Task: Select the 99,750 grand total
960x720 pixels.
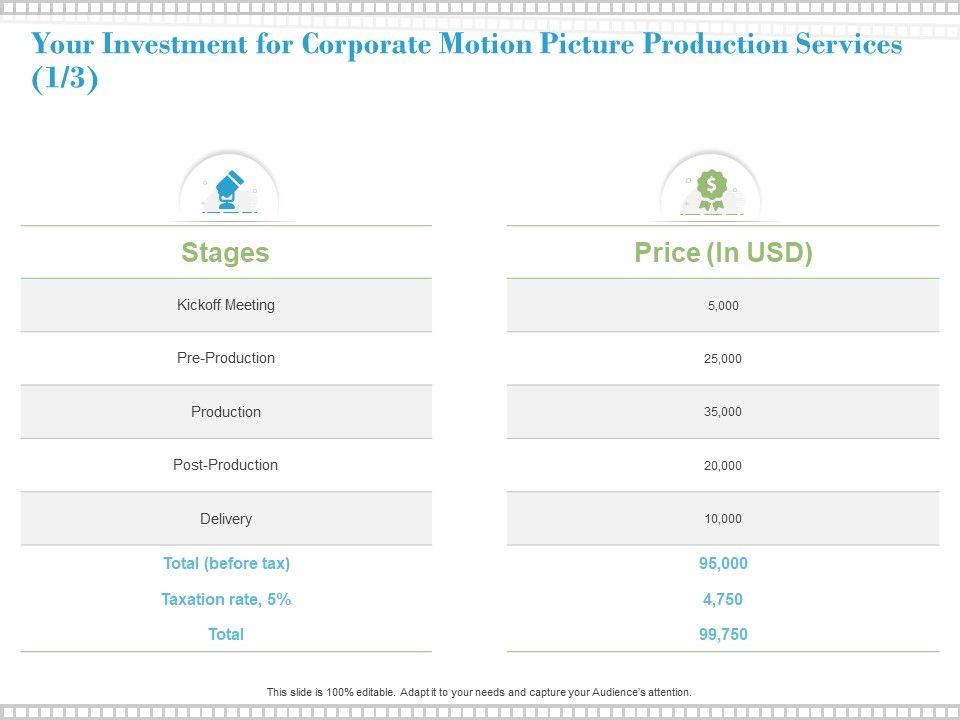Action: (x=723, y=634)
